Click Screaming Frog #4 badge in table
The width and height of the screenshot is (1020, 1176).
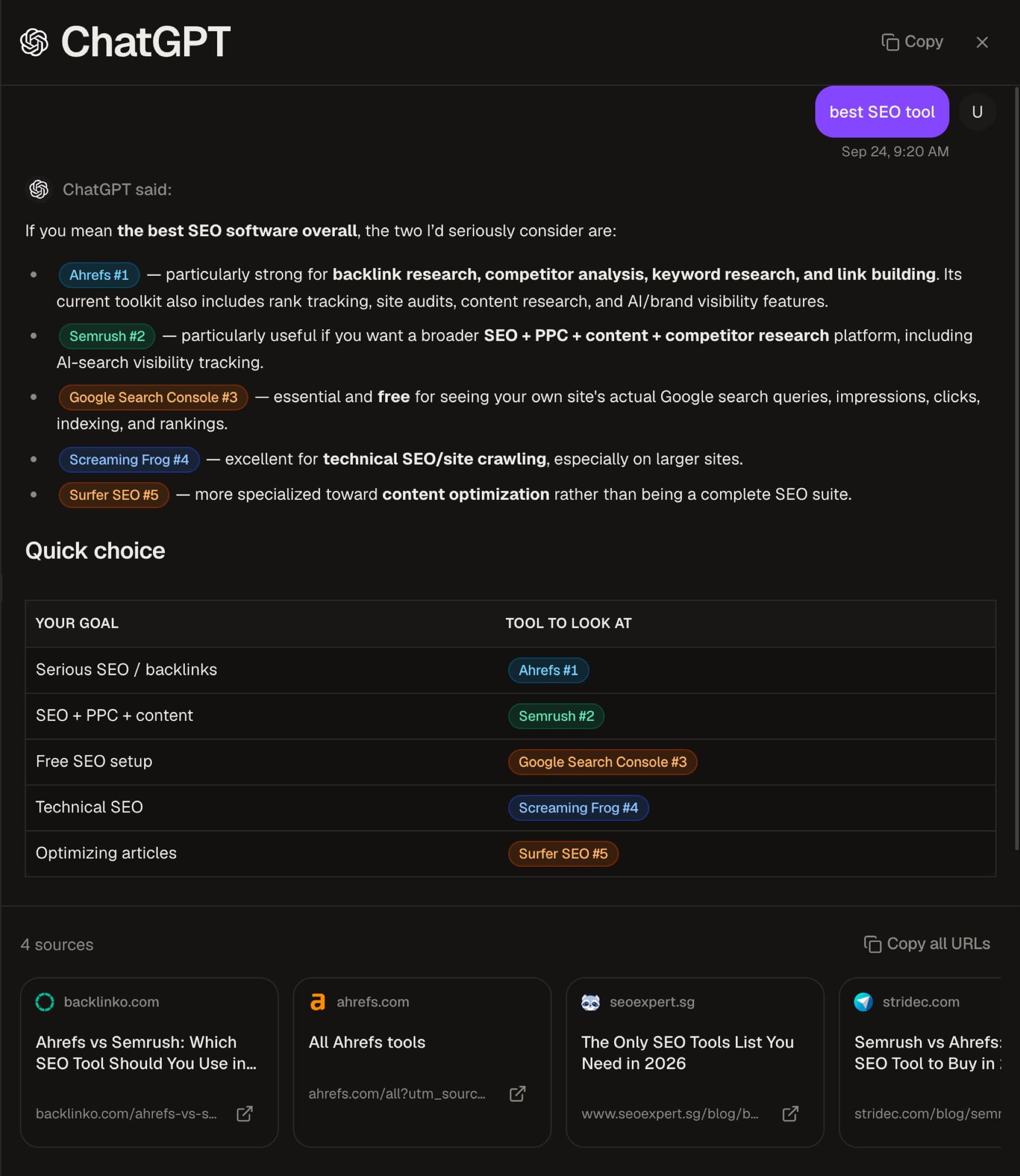tap(579, 808)
